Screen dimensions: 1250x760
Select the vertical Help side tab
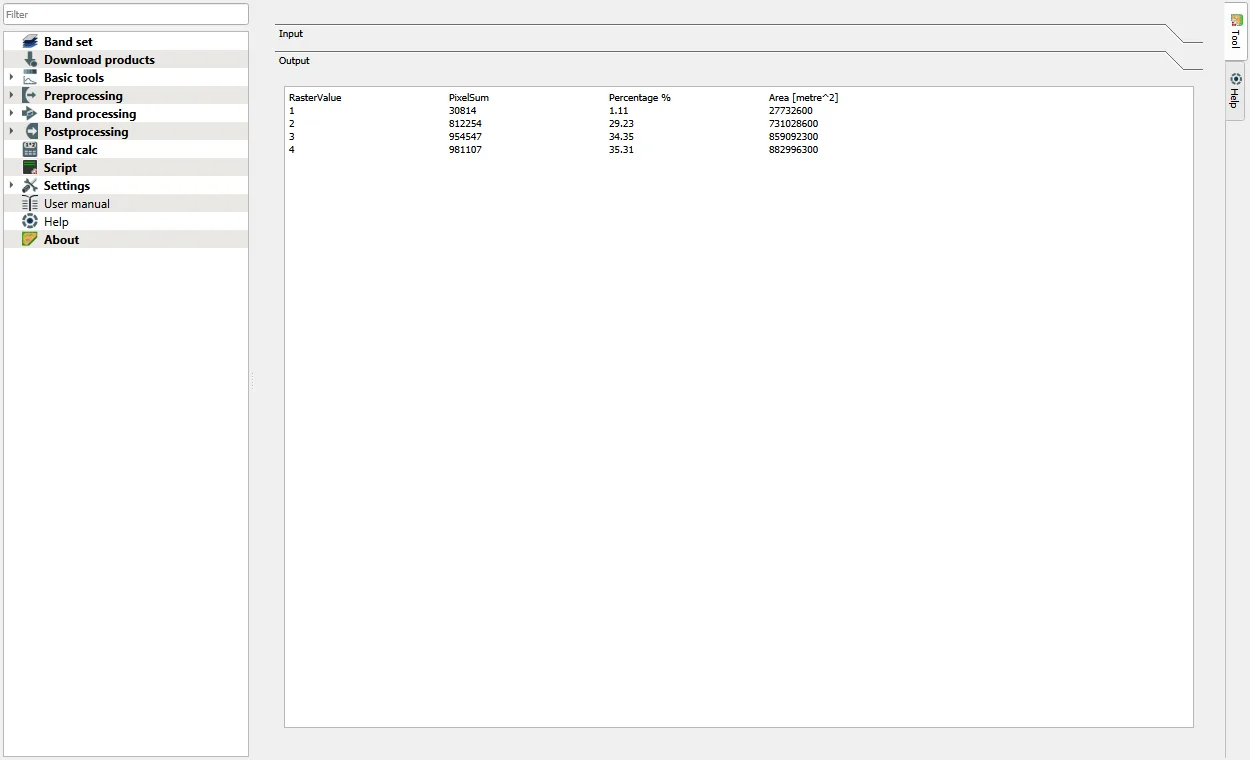tap(1236, 91)
